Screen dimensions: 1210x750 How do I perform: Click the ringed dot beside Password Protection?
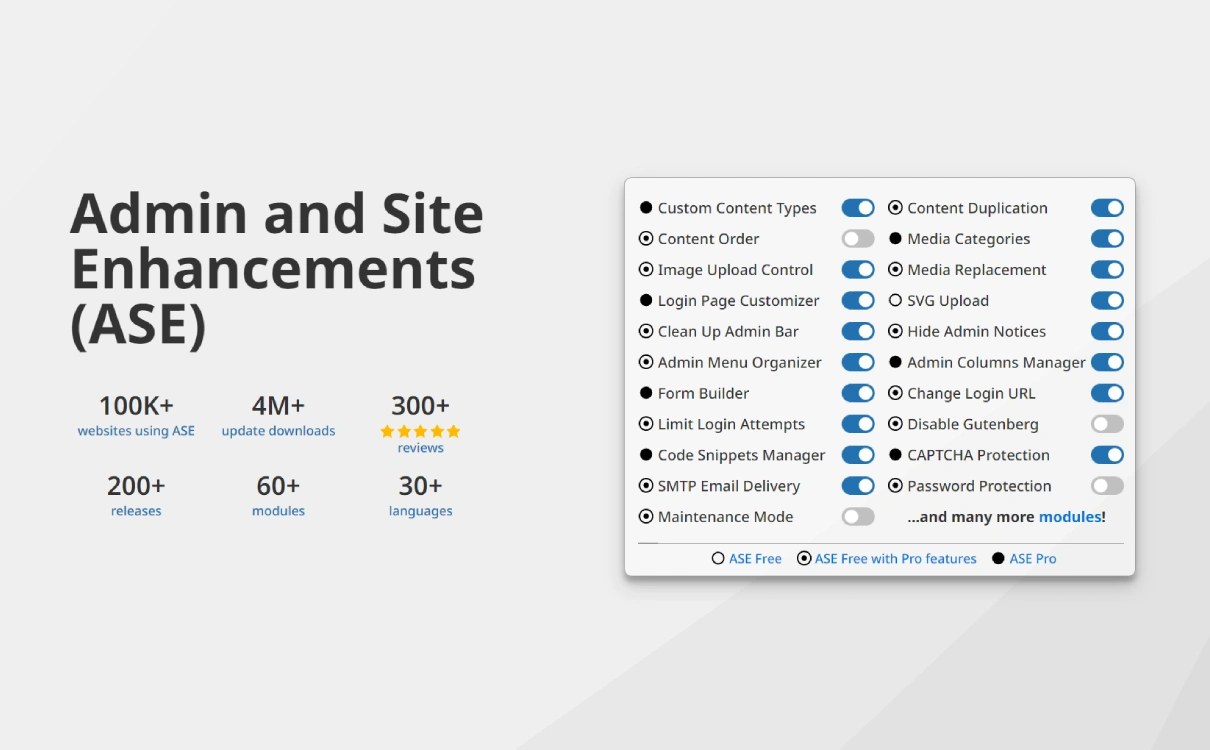[x=895, y=486]
